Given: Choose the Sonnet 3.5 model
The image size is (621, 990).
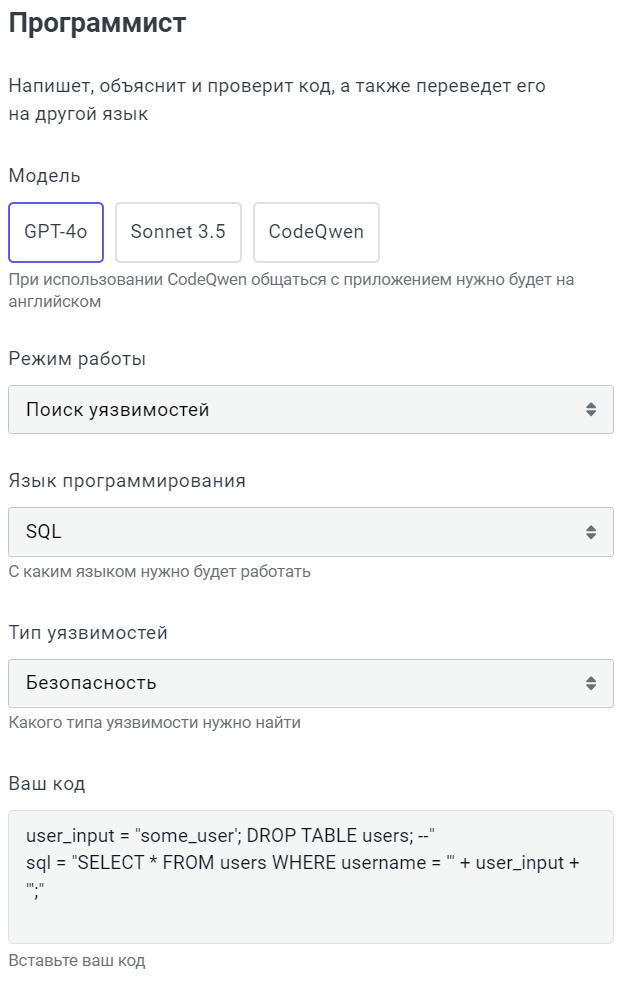Looking at the screenshot, I should [178, 232].
